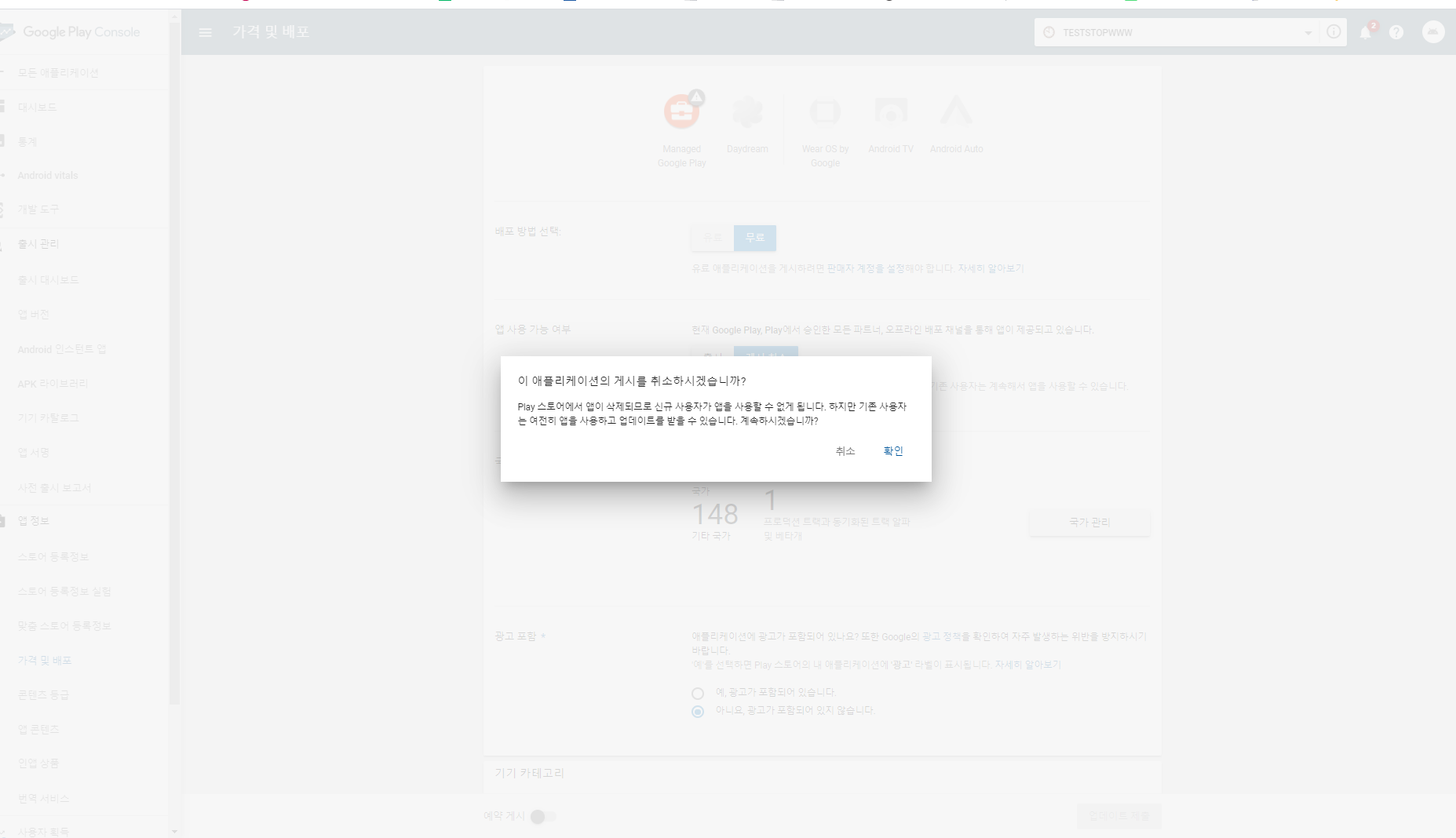The image size is (1456, 838).
Task: Open the help question mark icon
Action: 1396,32
